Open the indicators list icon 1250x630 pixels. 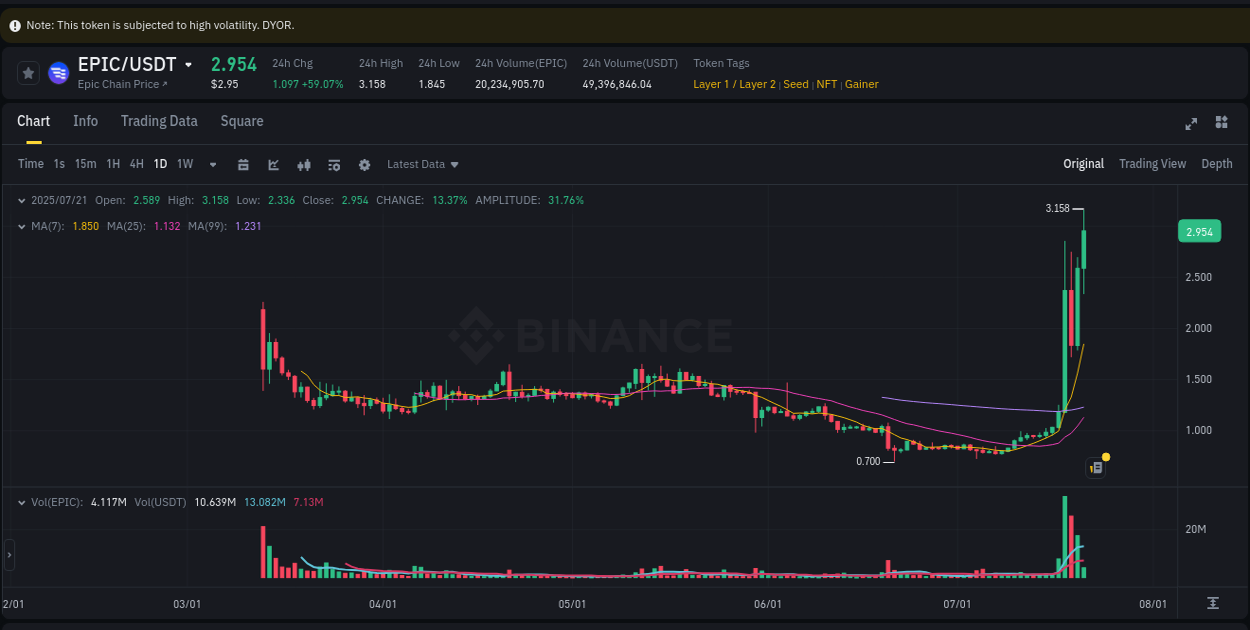[333, 164]
